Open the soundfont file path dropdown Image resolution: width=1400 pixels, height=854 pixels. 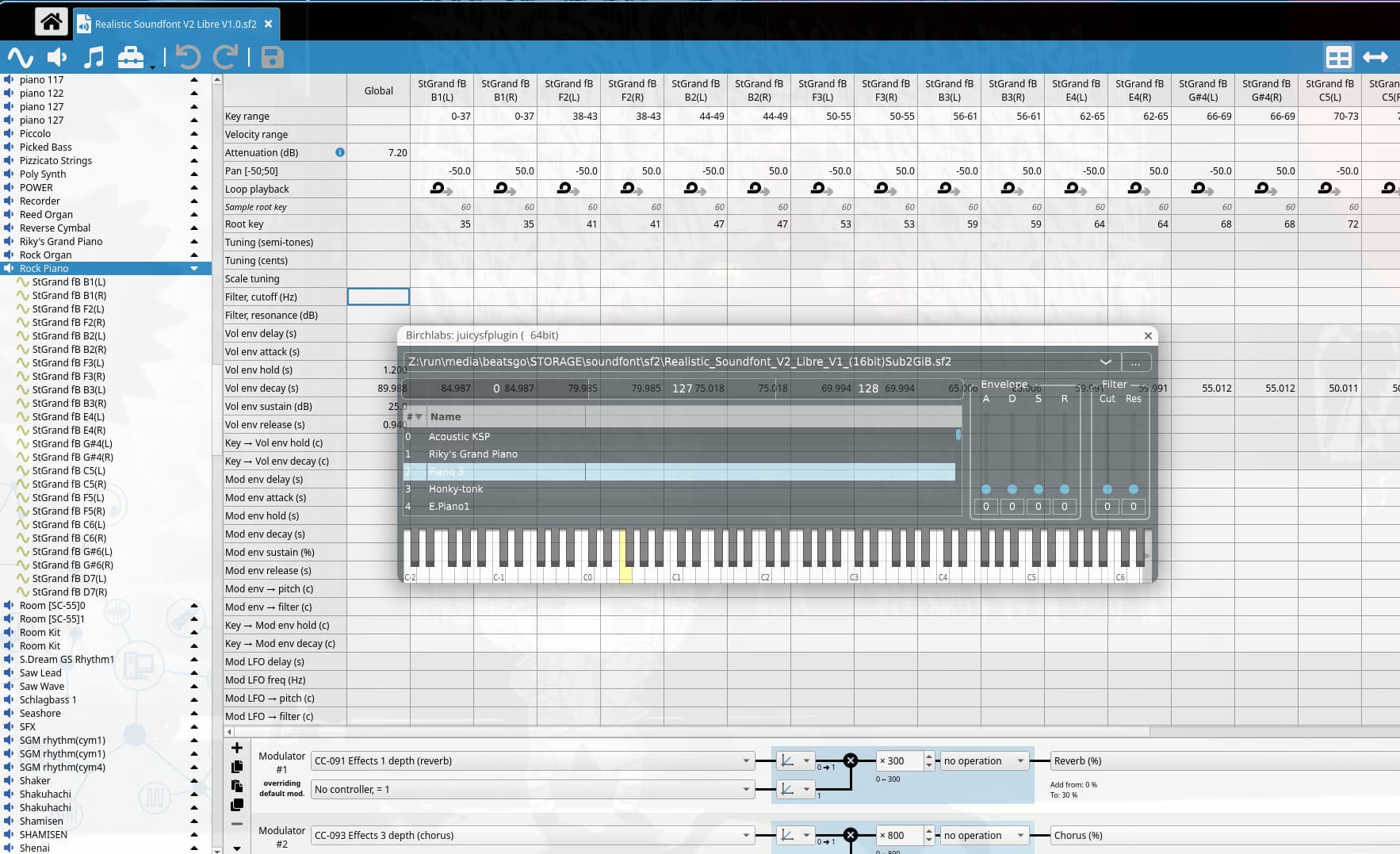point(1105,362)
